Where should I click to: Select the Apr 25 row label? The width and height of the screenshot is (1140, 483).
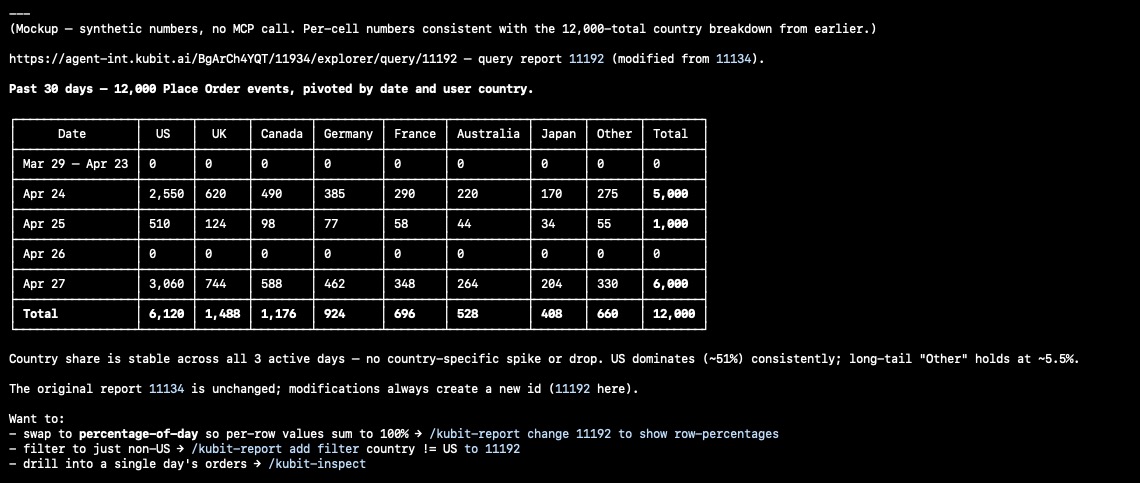point(44,224)
